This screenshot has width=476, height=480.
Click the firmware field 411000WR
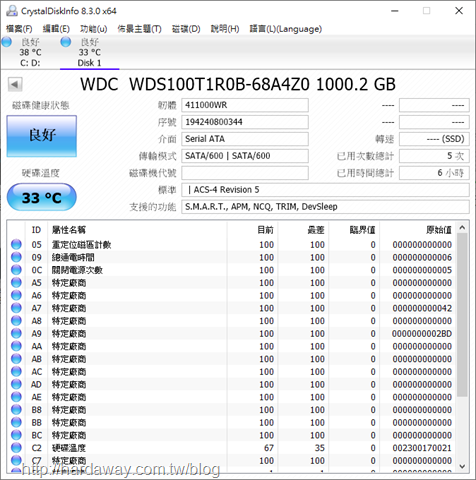click(245, 105)
